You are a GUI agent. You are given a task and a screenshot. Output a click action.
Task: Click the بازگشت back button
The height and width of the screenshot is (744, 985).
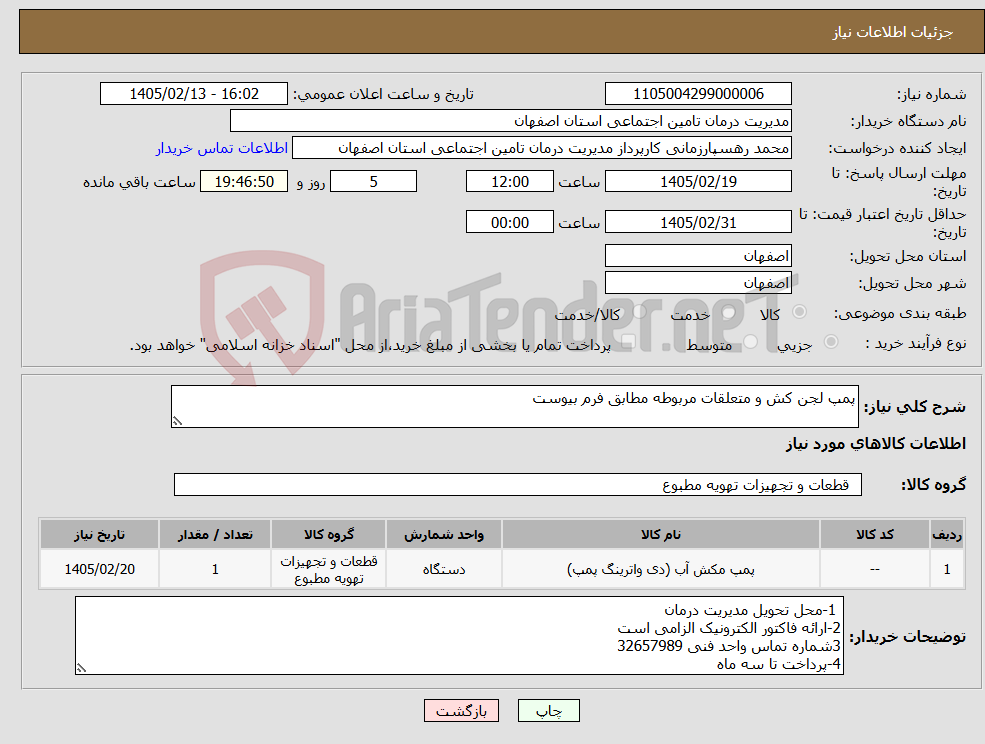pos(461,711)
